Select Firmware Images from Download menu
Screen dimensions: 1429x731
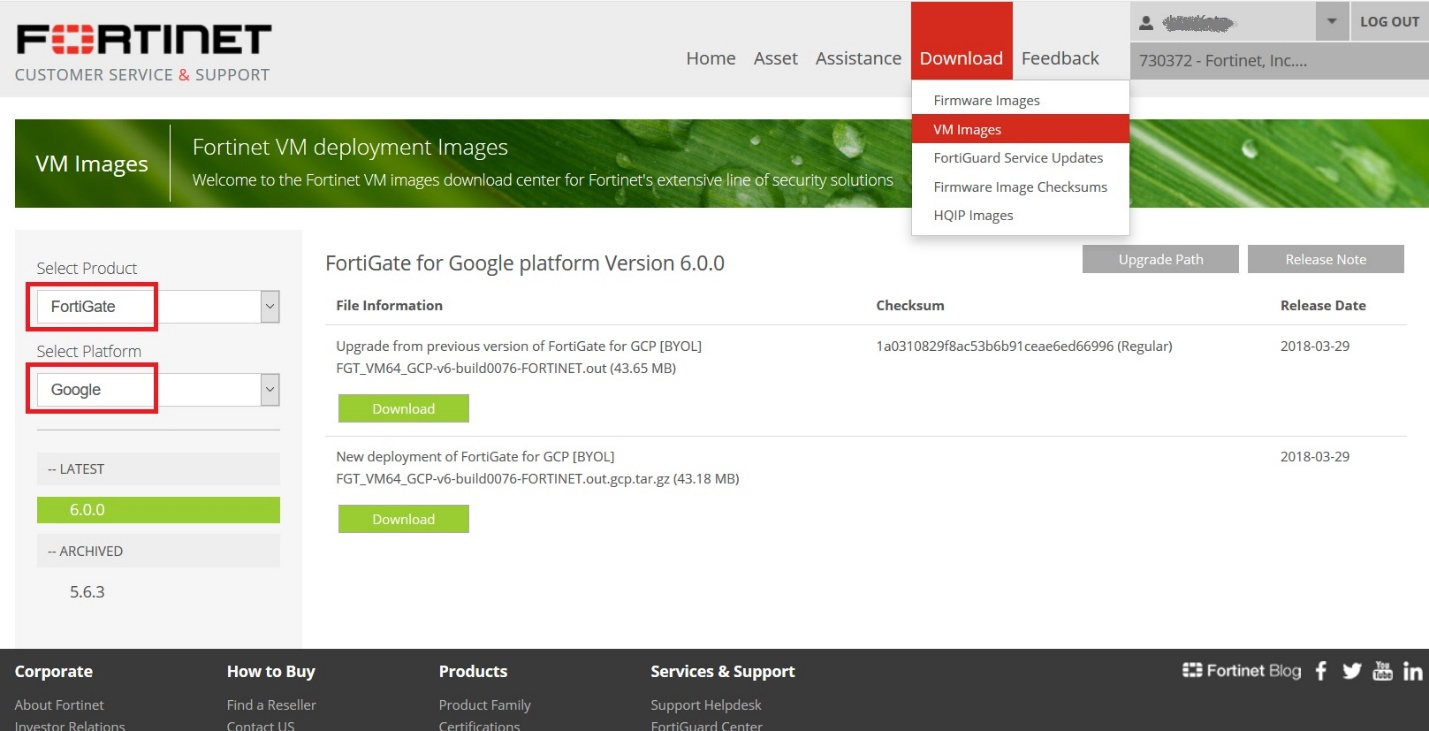[x=986, y=100]
